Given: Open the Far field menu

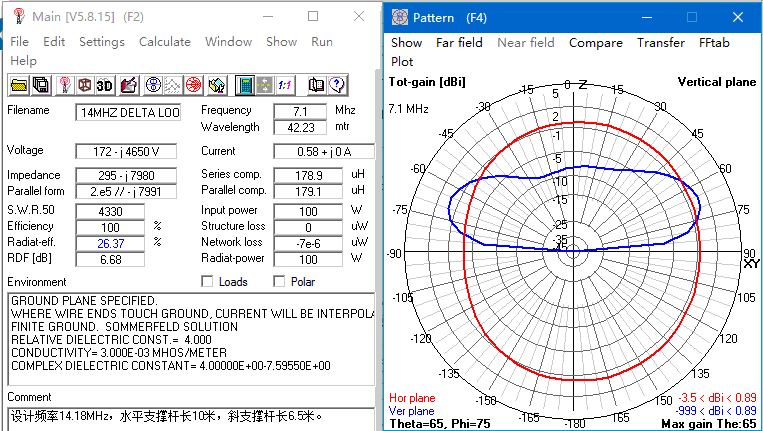Looking at the screenshot, I should (x=459, y=43).
